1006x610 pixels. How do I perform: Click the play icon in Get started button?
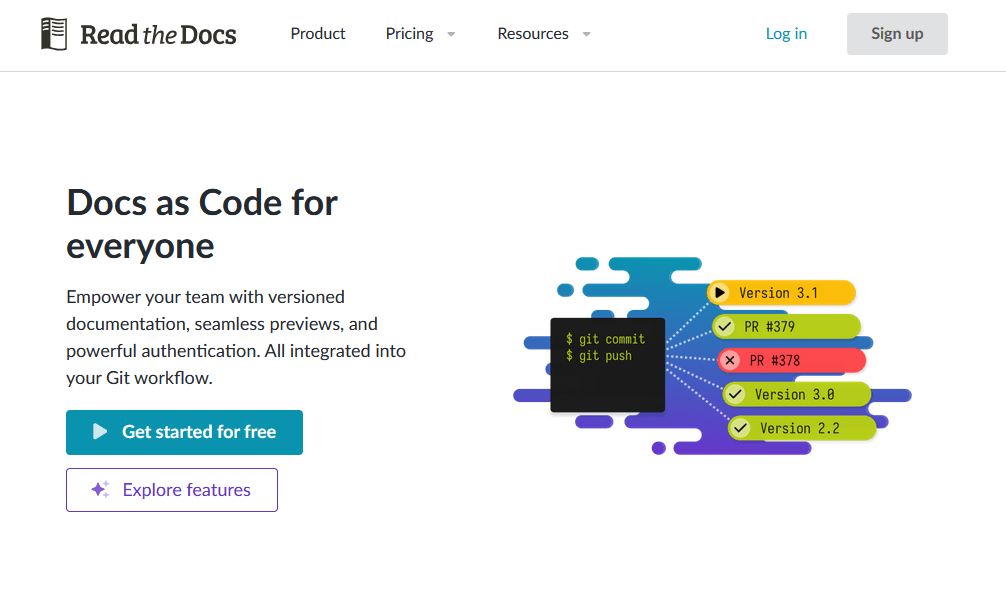[x=100, y=432]
